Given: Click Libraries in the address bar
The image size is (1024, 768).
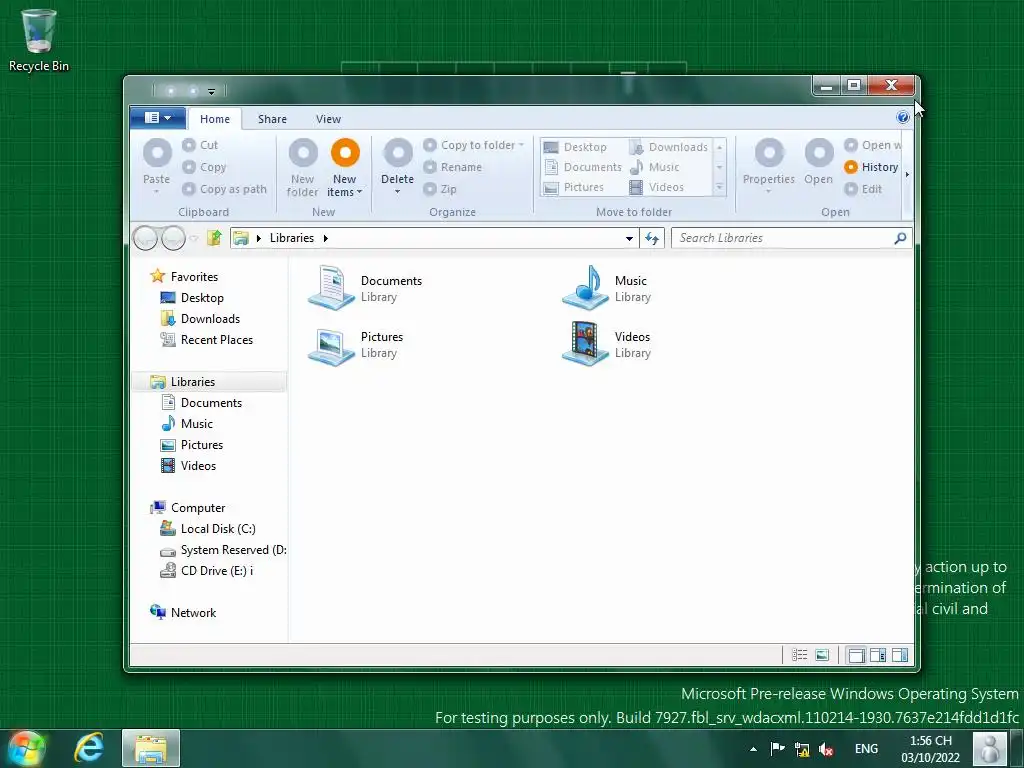Looking at the screenshot, I should (x=292, y=238).
